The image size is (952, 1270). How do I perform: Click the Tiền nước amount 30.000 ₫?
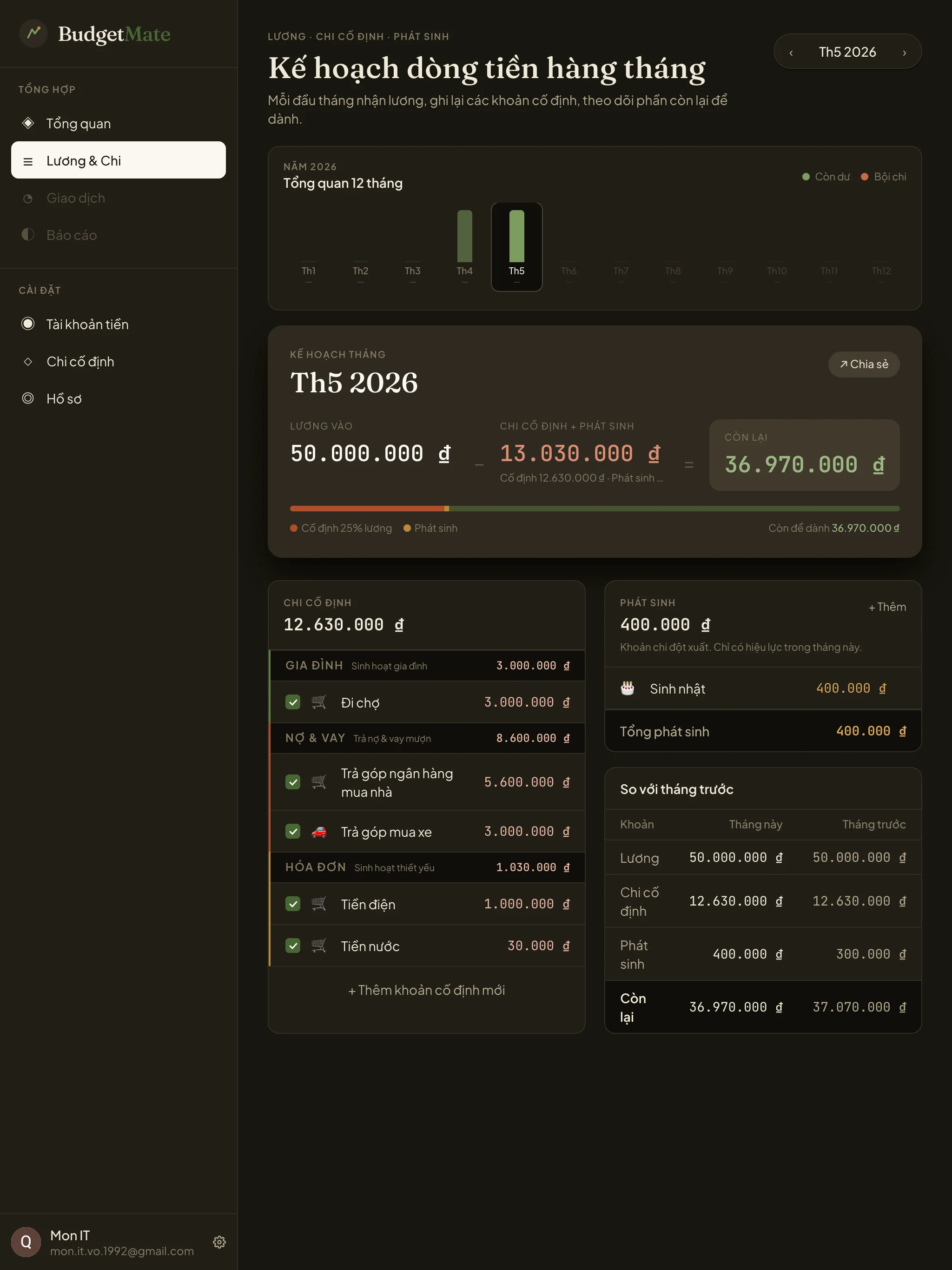539,946
